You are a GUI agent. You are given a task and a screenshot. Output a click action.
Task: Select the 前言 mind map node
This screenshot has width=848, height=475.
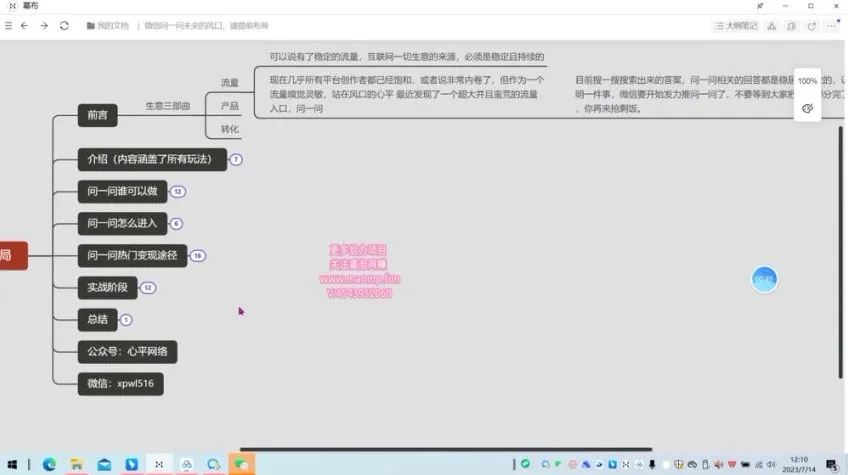tap(97, 116)
